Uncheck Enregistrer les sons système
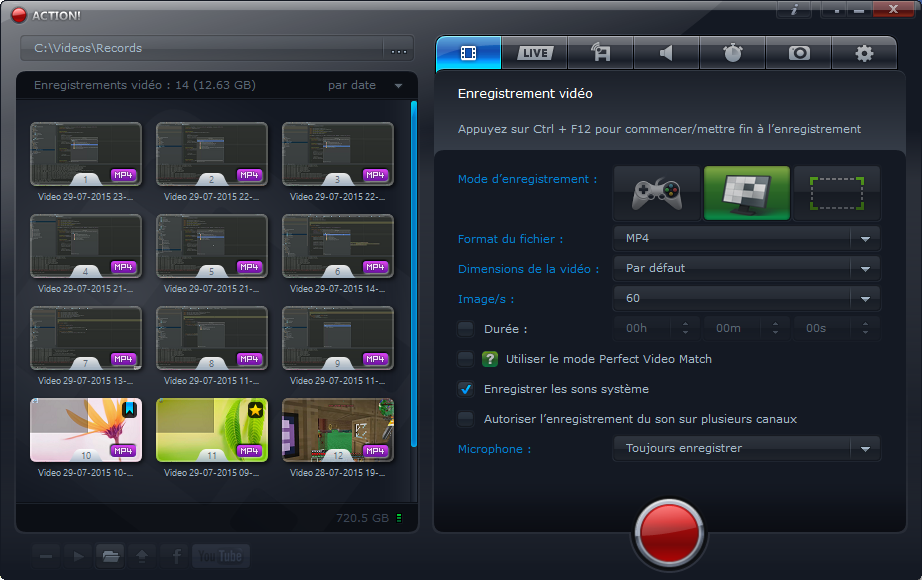Screen dimensions: 922x580 click(465, 389)
